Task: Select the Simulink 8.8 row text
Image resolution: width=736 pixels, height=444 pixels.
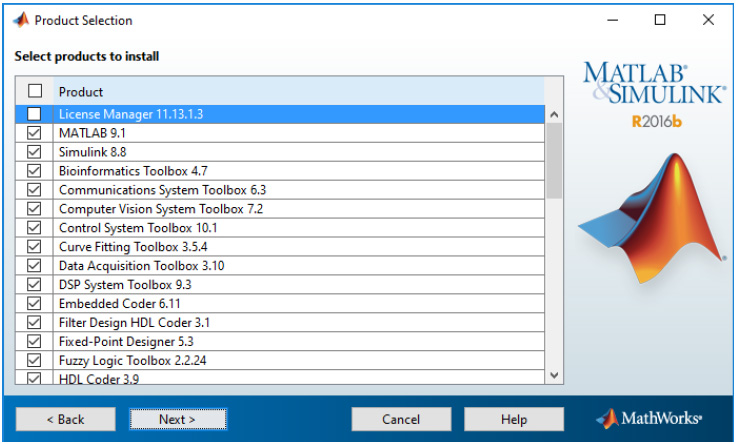Action: [92, 152]
